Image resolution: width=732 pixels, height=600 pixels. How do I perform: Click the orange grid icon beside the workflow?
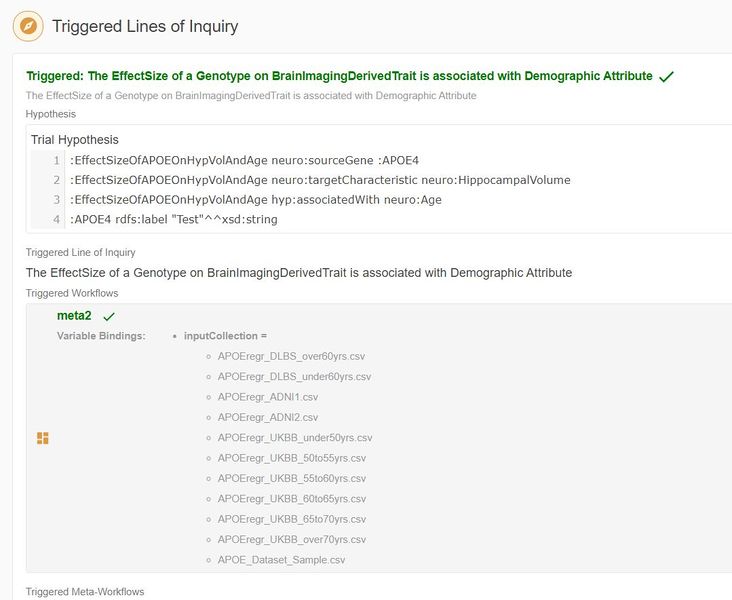pos(43,438)
